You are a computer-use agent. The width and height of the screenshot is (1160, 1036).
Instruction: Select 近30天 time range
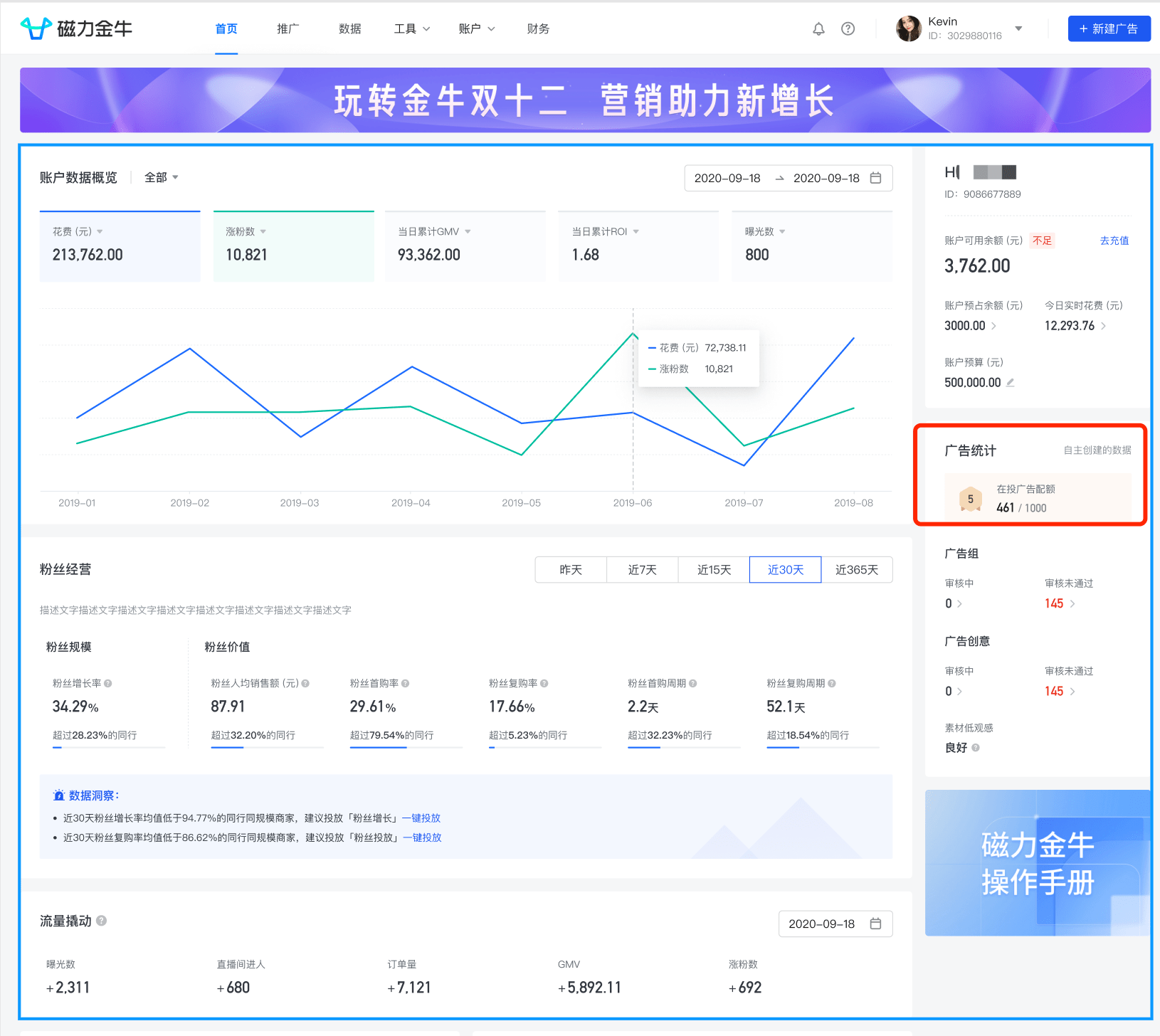[x=786, y=570]
